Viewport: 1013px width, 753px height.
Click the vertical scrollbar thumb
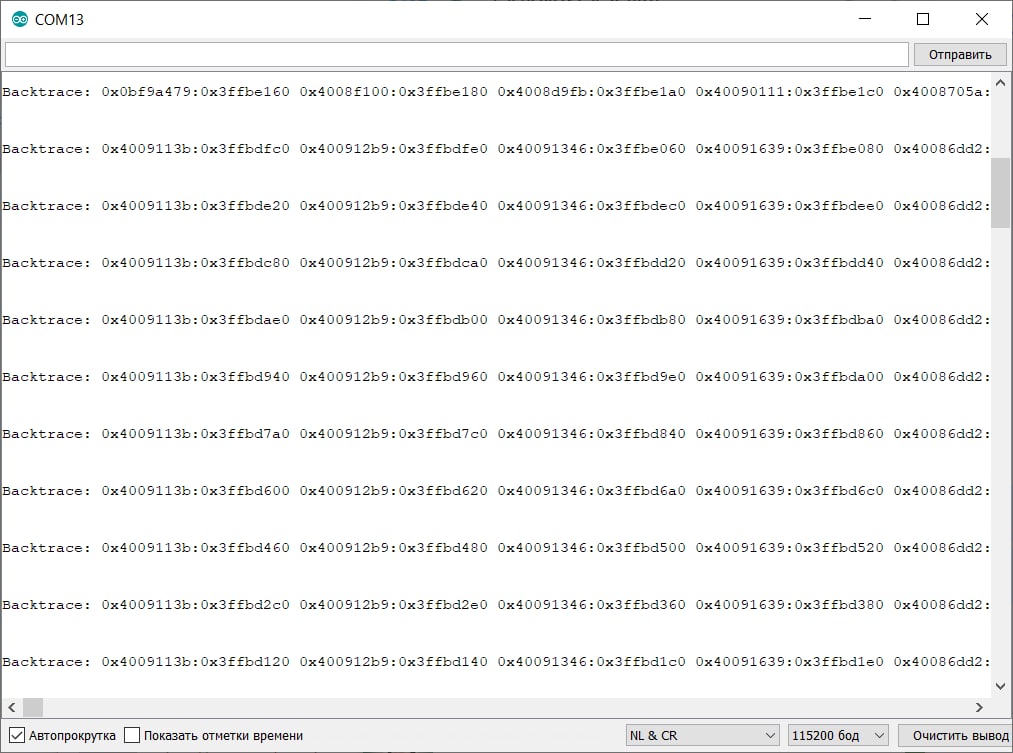pos(1000,192)
